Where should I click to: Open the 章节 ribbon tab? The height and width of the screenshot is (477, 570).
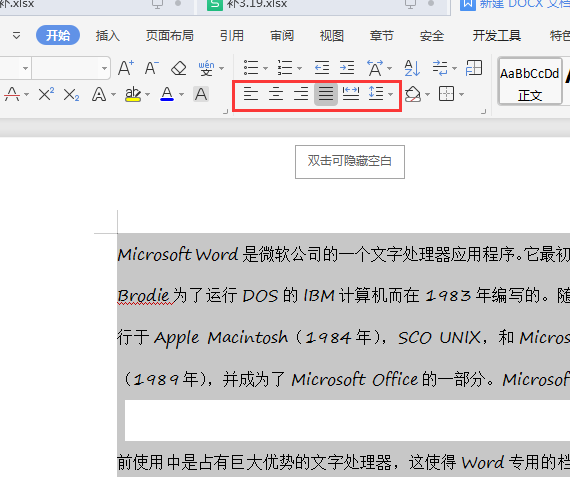click(x=381, y=36)
